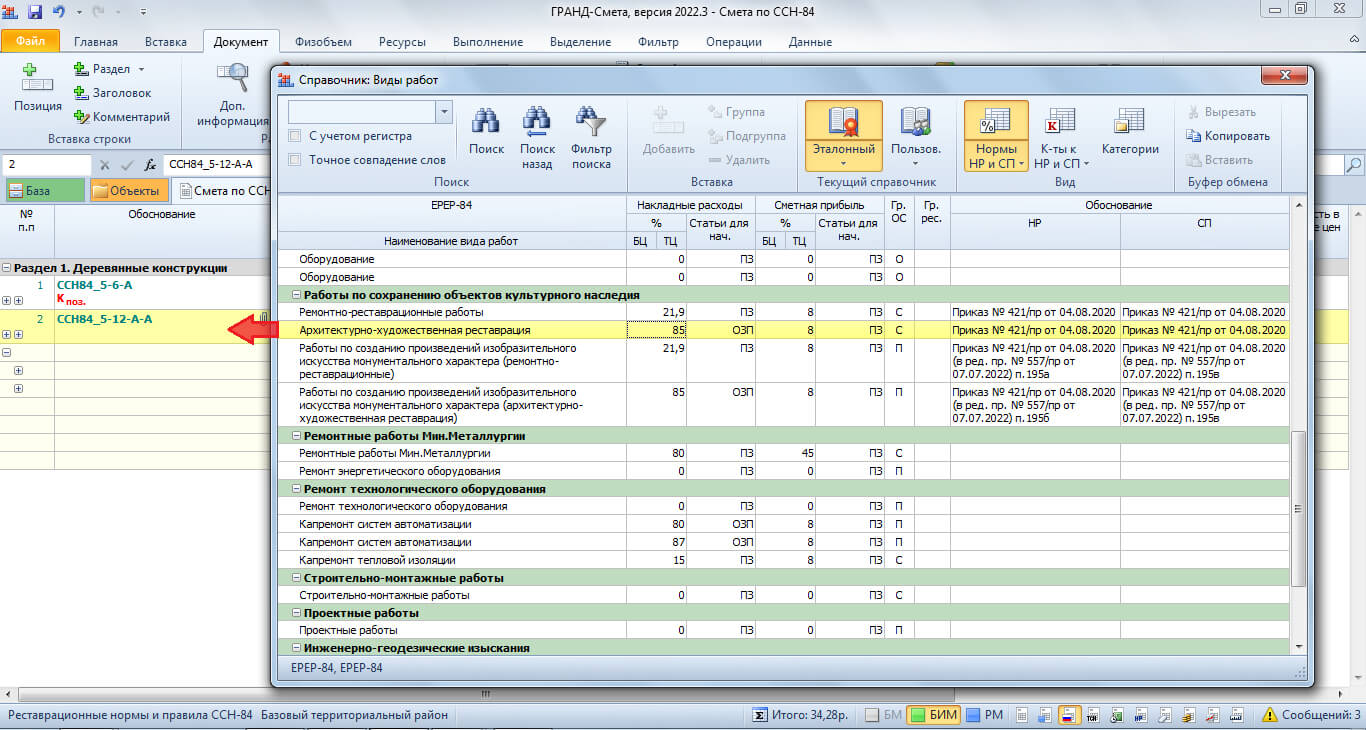
Task: Collapse Проектные работы group
Action: (x=297, y=613)
